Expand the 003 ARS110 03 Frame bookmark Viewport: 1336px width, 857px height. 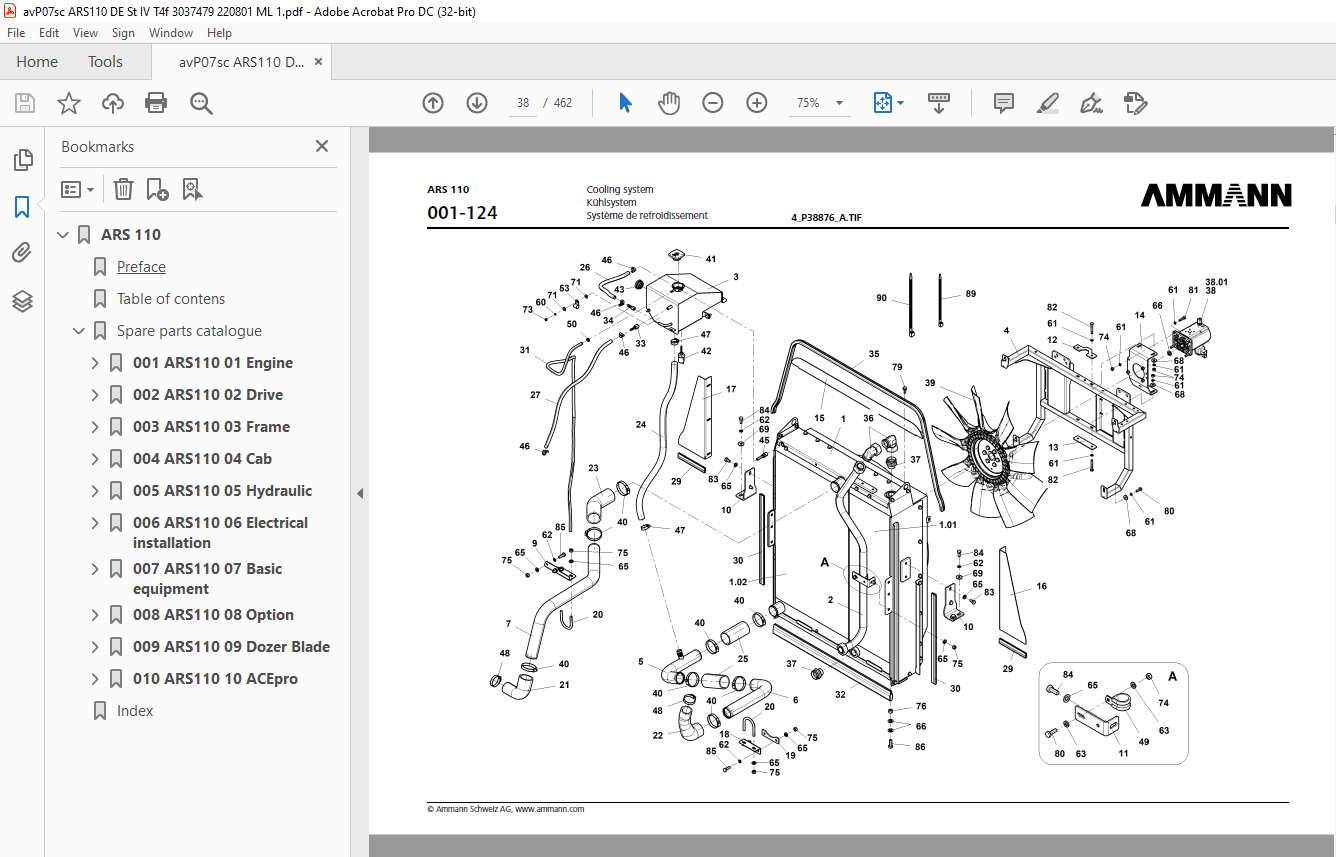pyautogui.click(x=95, y=427)
